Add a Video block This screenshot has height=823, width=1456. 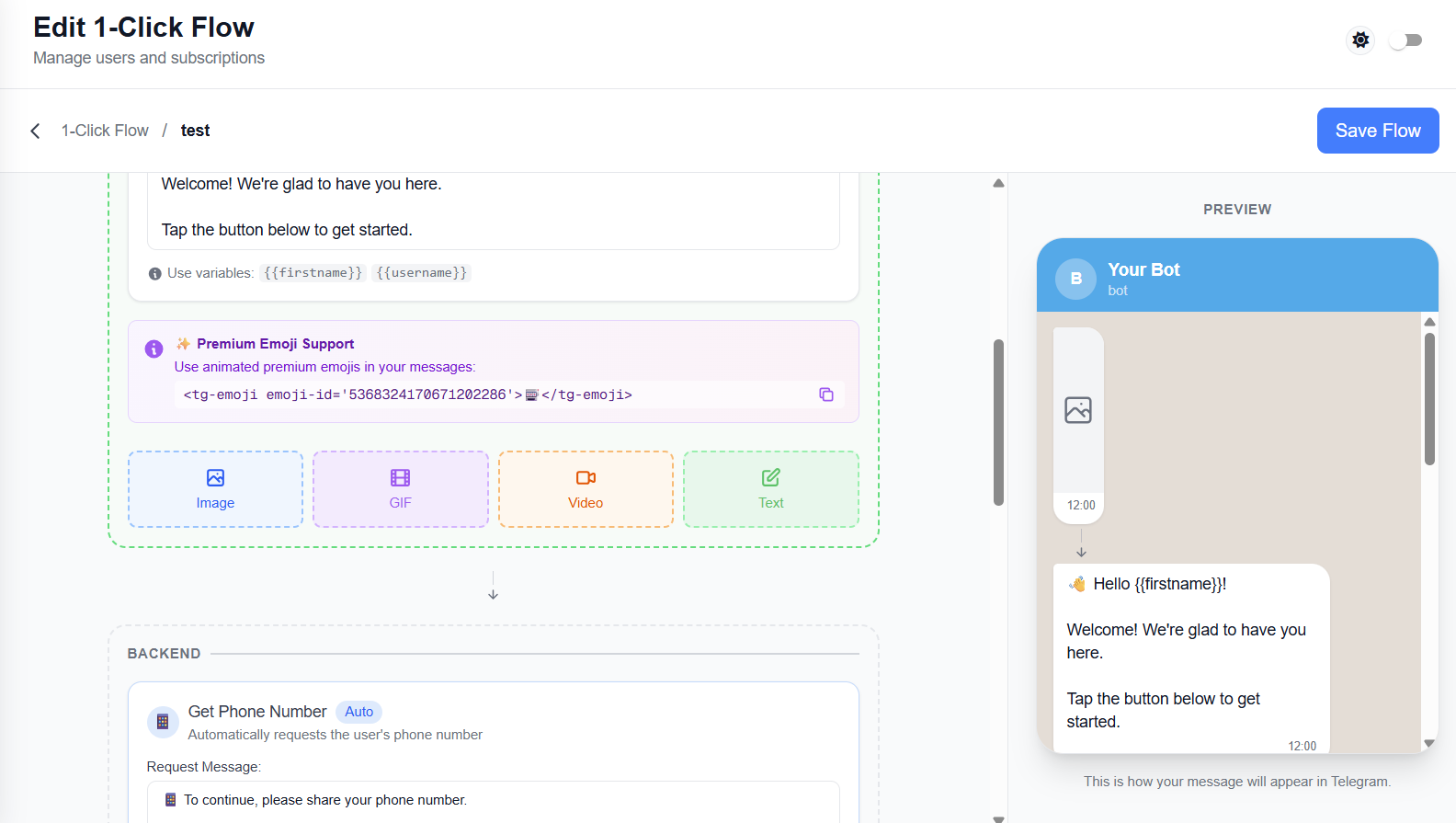click(x=586, y=489)
